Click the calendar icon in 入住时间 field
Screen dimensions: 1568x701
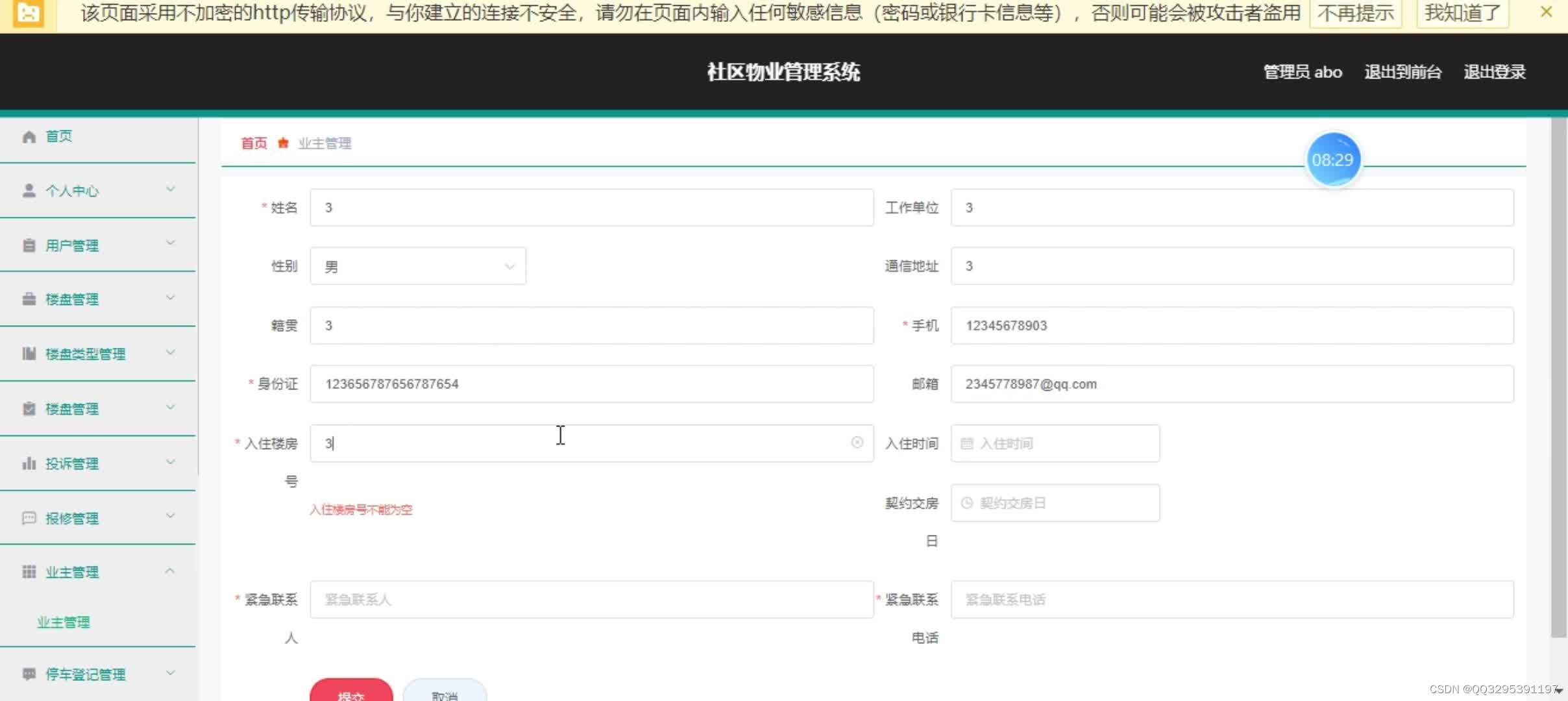point(966,443)
